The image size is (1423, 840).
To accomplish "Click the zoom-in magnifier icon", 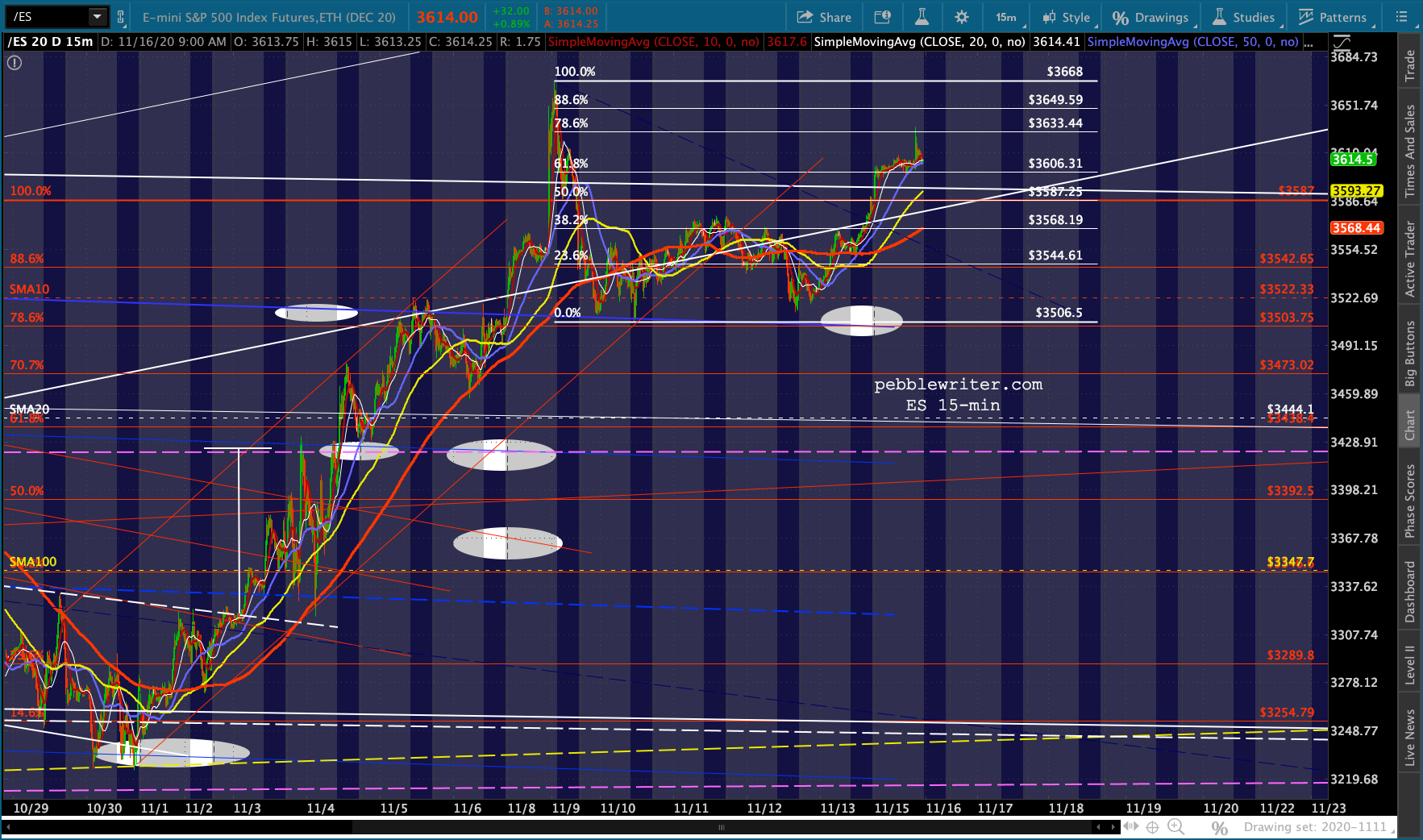I will point(1176,827).
